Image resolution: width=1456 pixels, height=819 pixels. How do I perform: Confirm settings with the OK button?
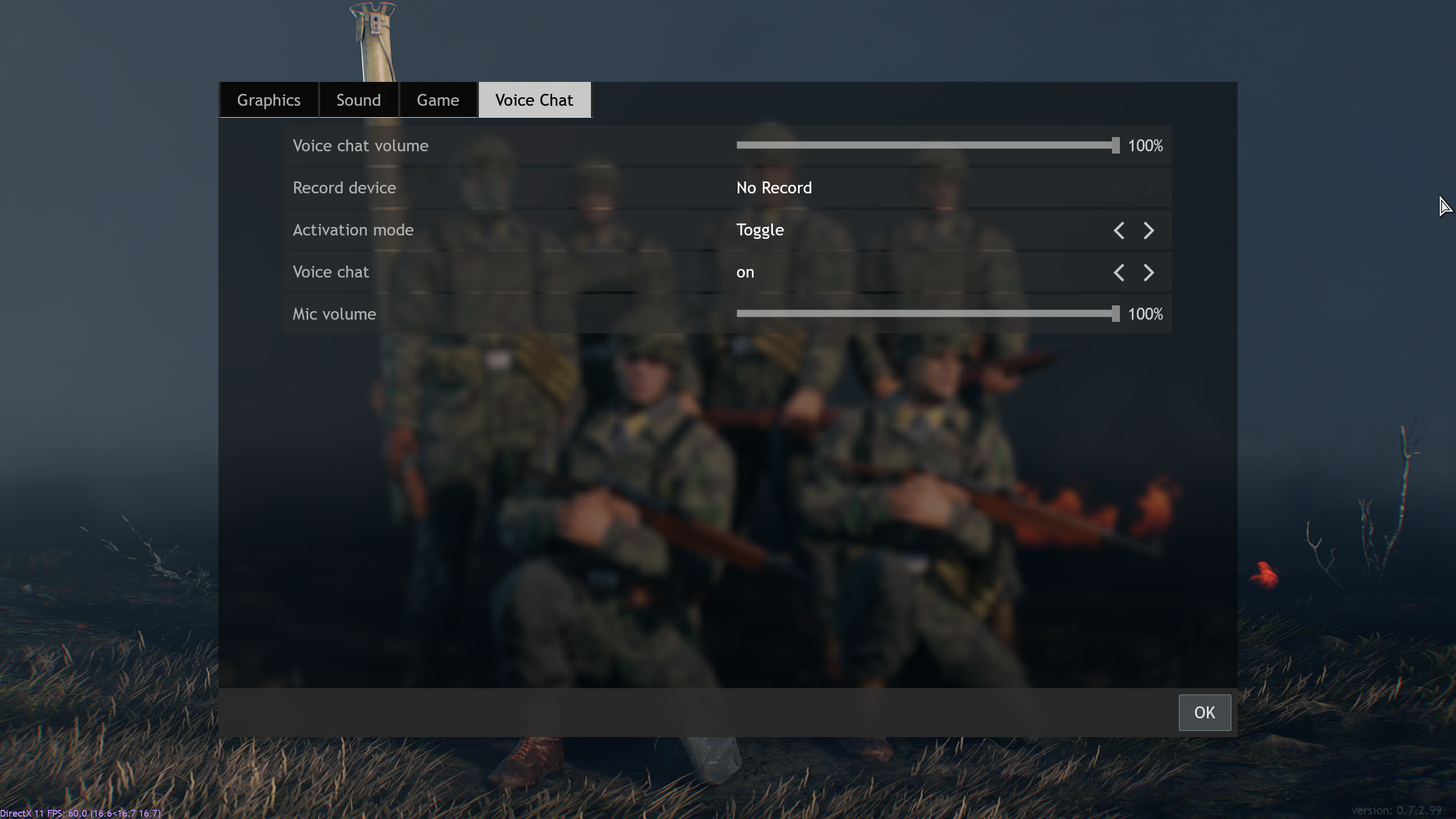coord(1204,712)
